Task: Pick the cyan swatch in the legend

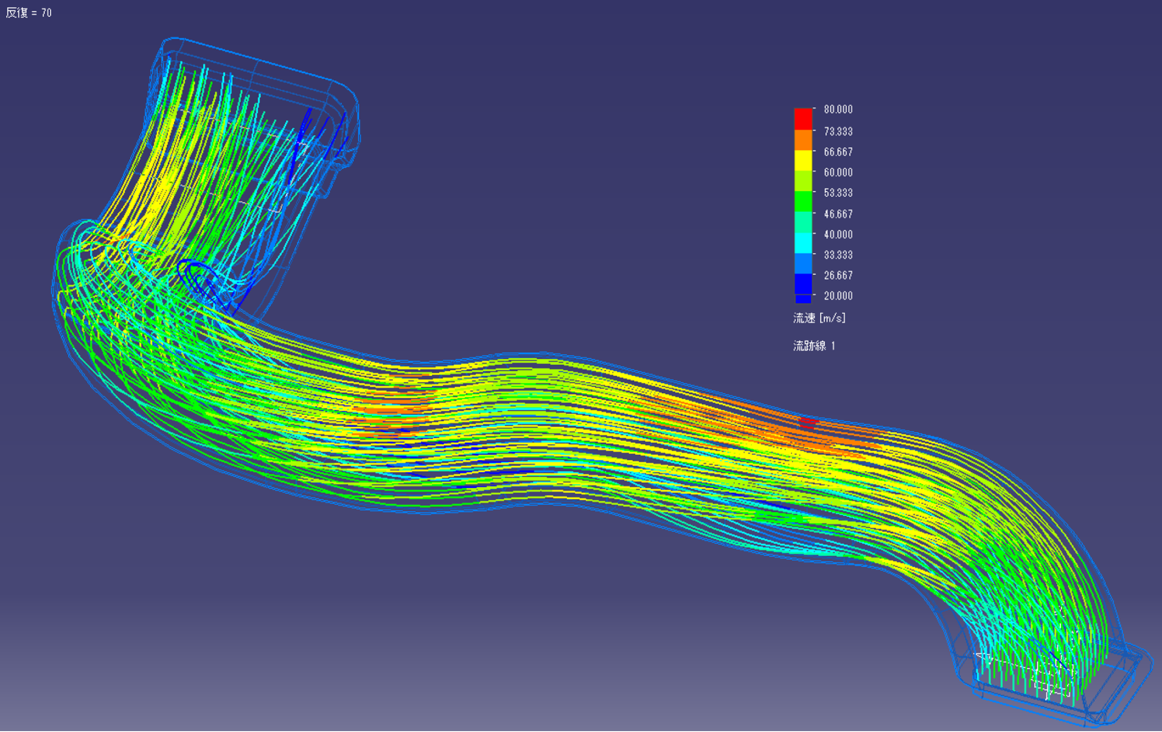Action: pyautogui.click(x=803, y=243)
